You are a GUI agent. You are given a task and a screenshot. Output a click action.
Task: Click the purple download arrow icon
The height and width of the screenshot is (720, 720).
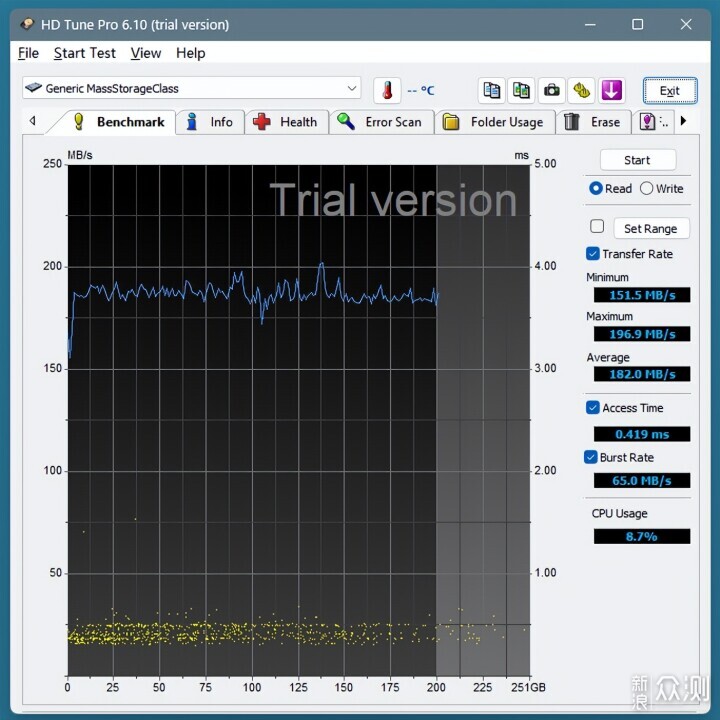pos(611,90)
